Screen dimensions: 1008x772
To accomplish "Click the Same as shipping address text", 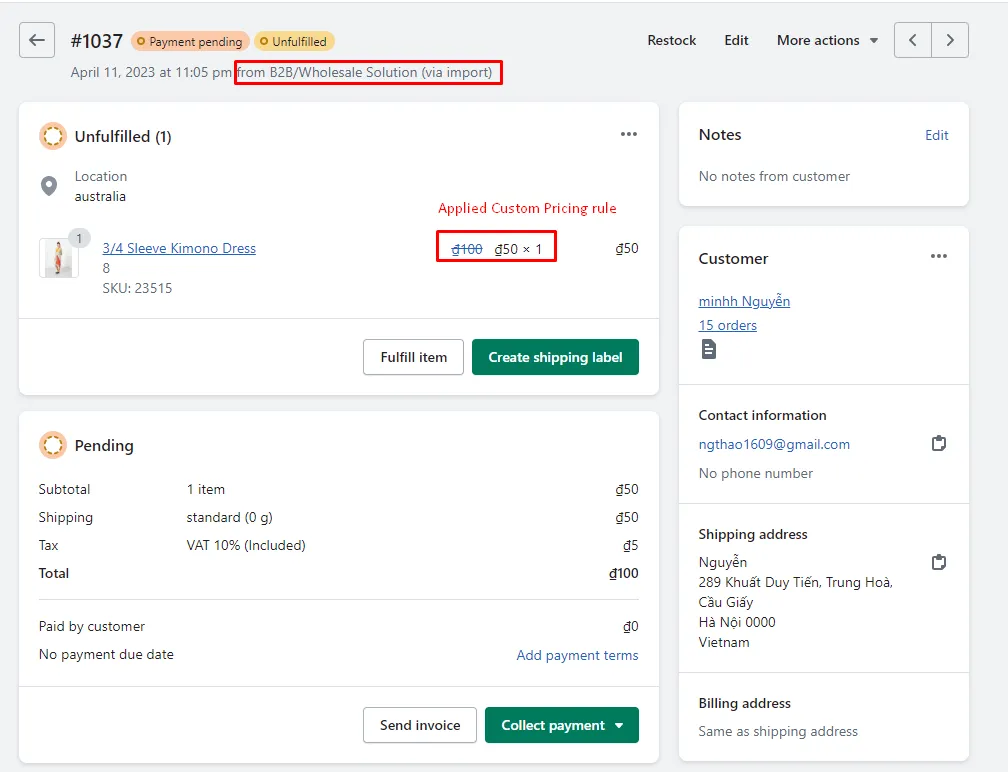I will [x=778, y=731].
